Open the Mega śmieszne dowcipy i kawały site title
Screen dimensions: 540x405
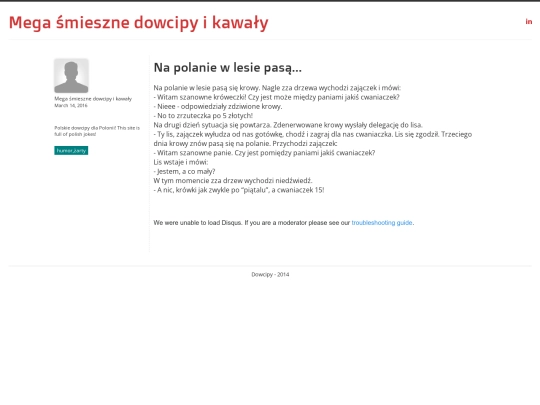[x=138, y=23]
